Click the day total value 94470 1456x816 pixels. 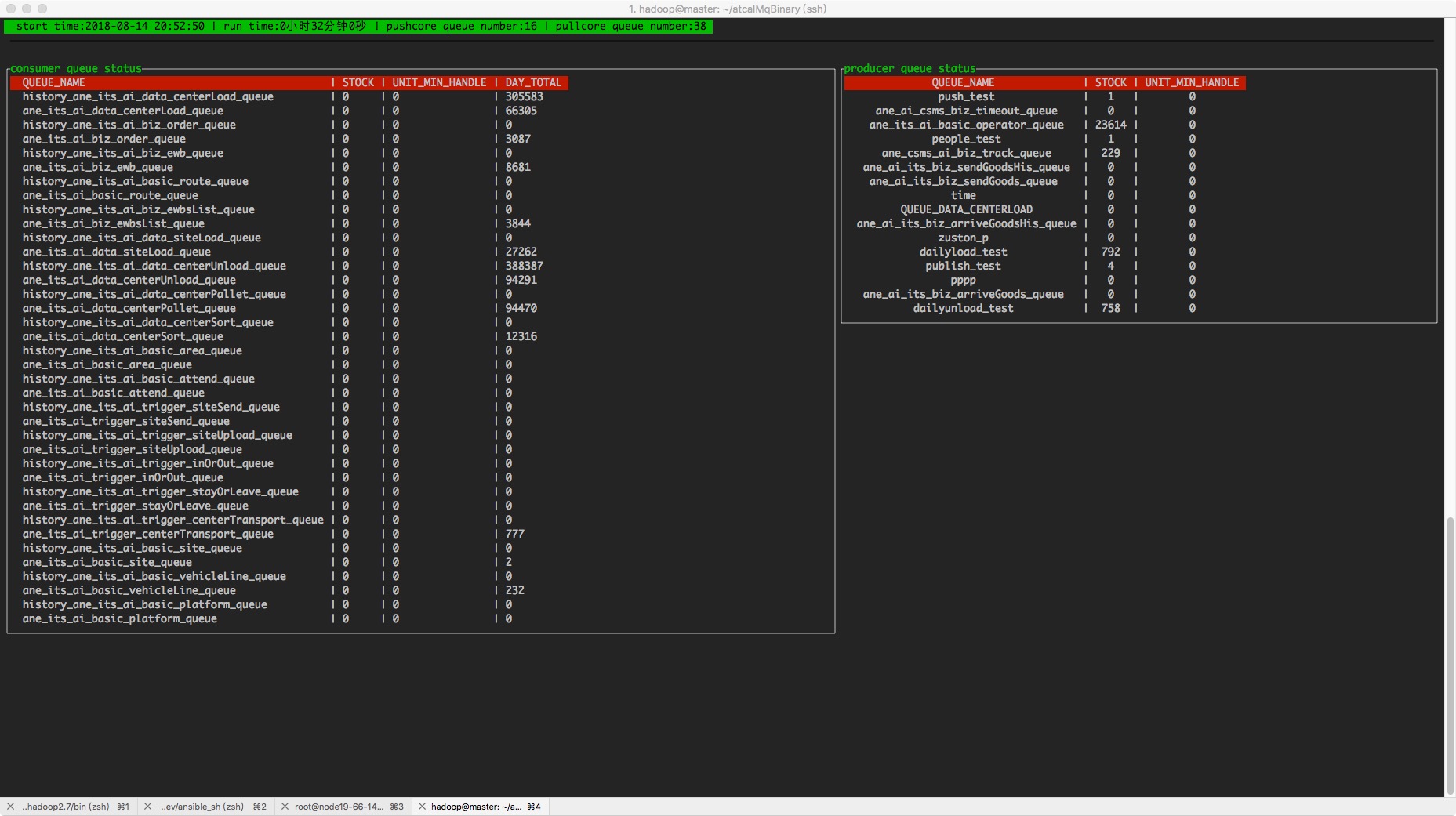click(521, 308)
